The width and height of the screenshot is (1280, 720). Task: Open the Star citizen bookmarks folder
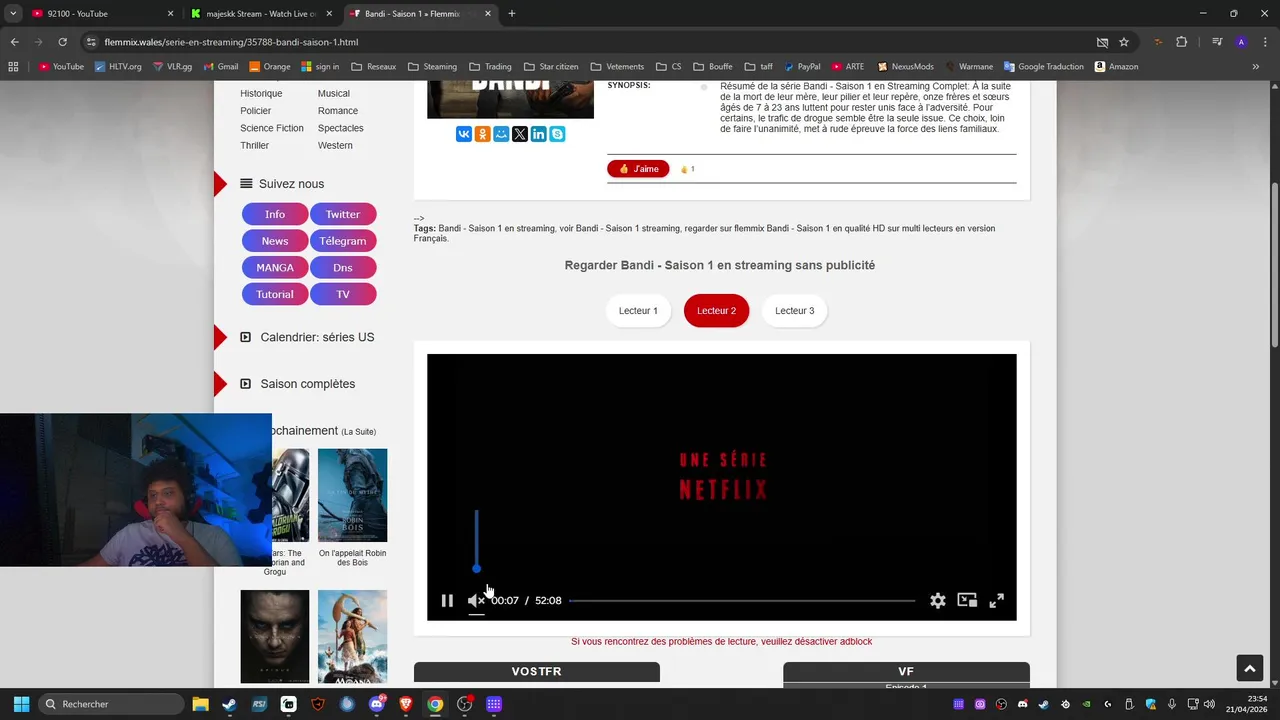(551, 67)
